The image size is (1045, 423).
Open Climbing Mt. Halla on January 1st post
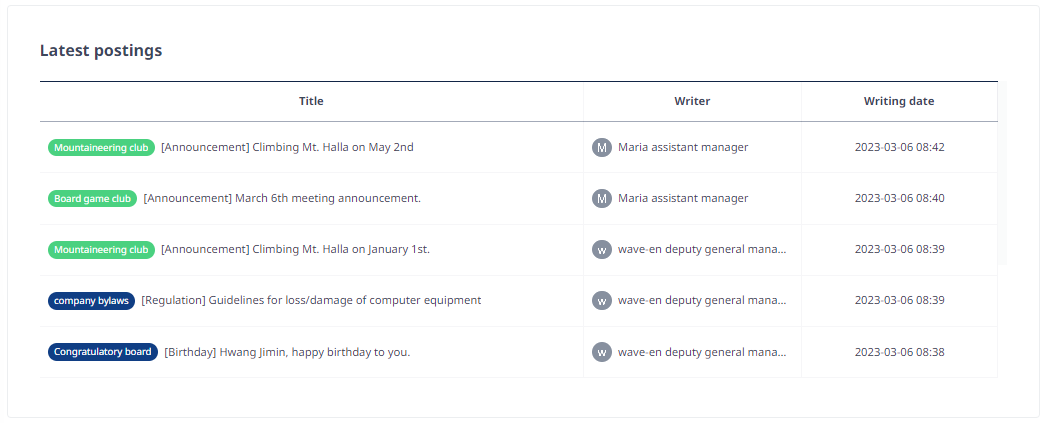click(295, 250)
